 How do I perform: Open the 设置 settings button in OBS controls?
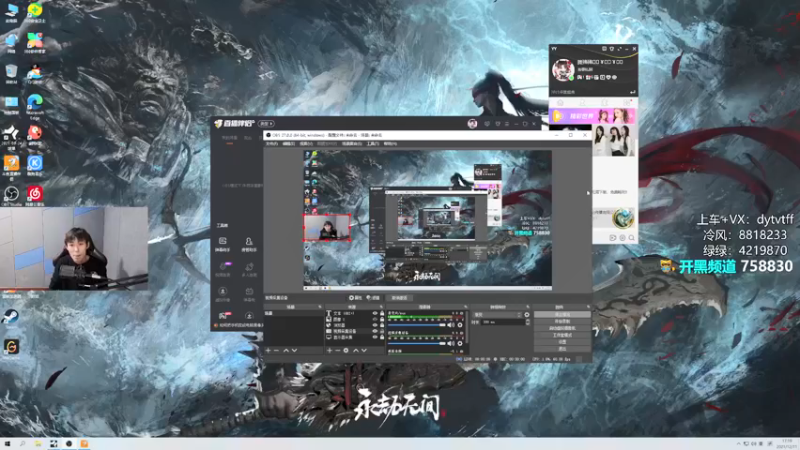[x=563, y=342]
